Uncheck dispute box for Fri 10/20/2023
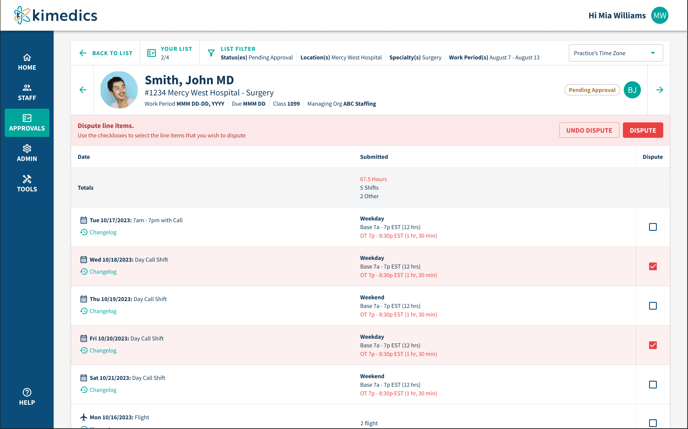The height and width of the screenshot is (429, 688). coord(653,345)
